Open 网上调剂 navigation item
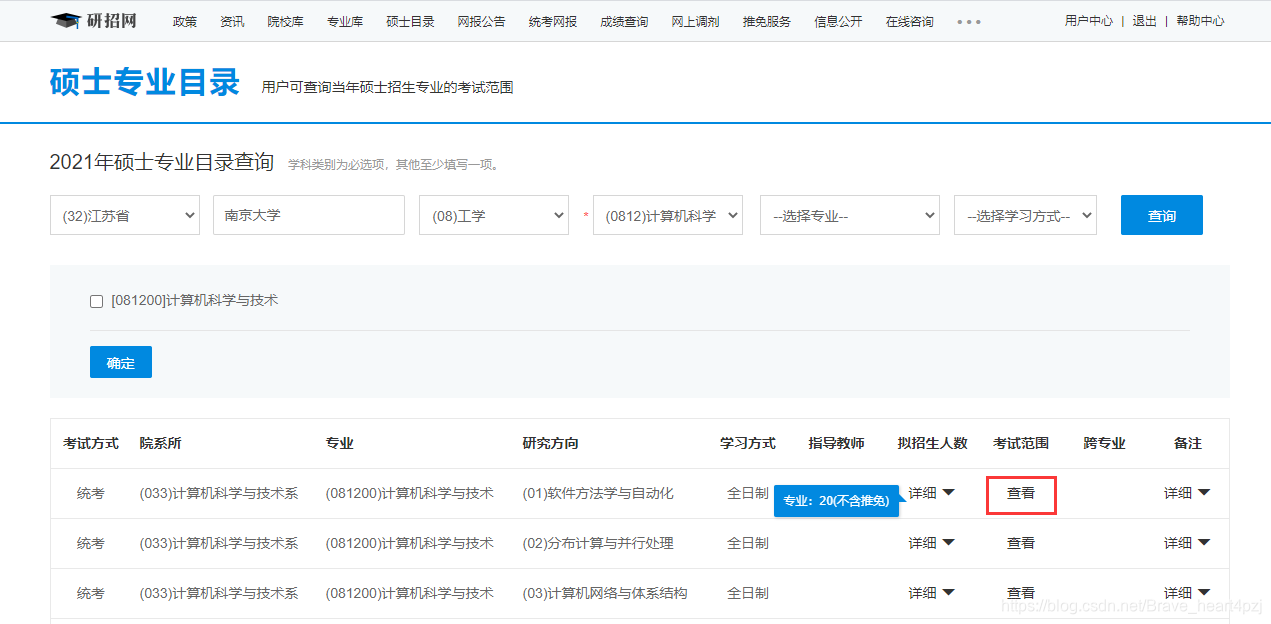 [x=695, y=21]
